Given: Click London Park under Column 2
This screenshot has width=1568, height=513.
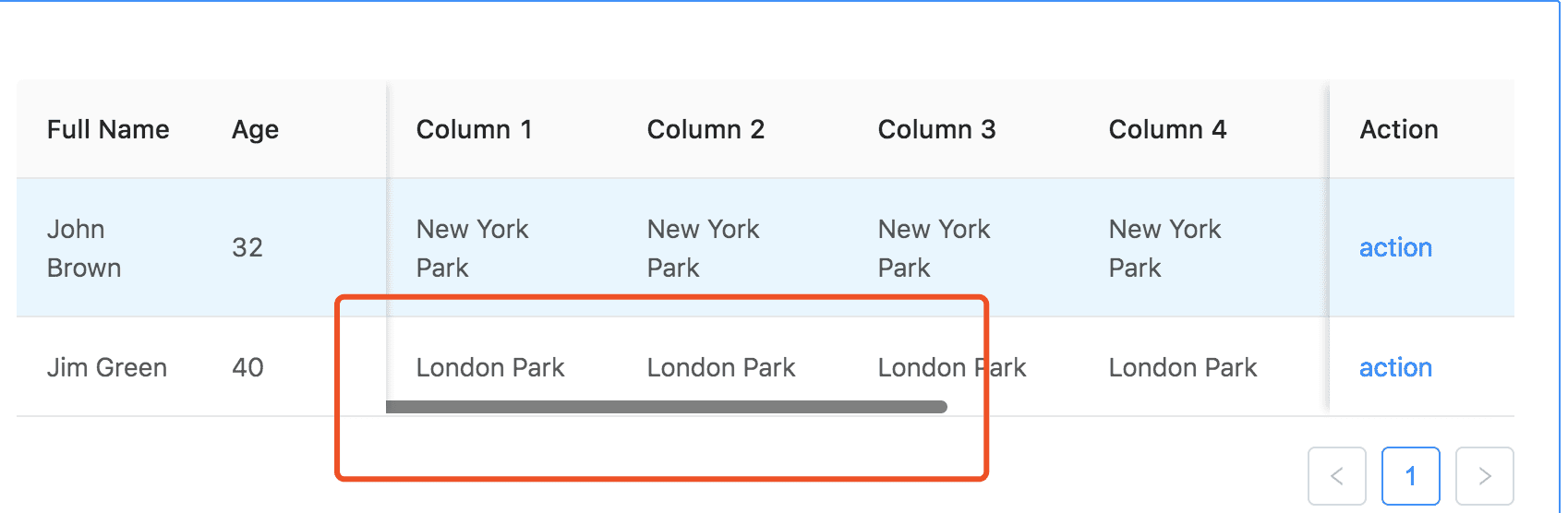Looking at the screenshot, I should pyautogui.click(x=721, y=367).
